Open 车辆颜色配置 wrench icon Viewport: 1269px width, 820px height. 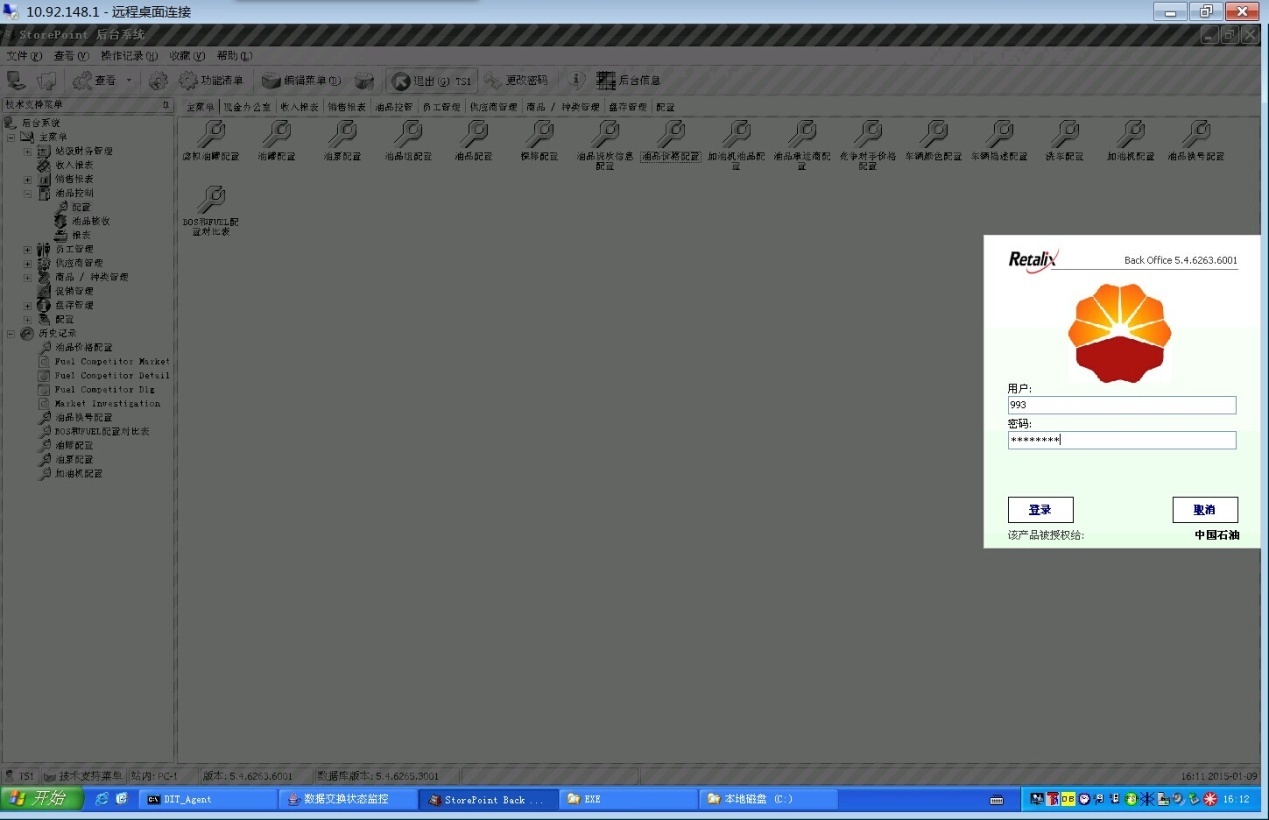933,134
